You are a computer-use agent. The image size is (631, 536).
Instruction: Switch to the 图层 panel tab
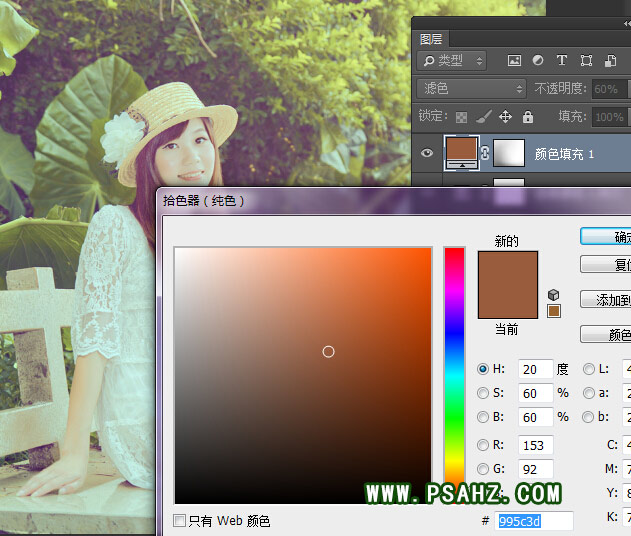click(x=432, y=39)
